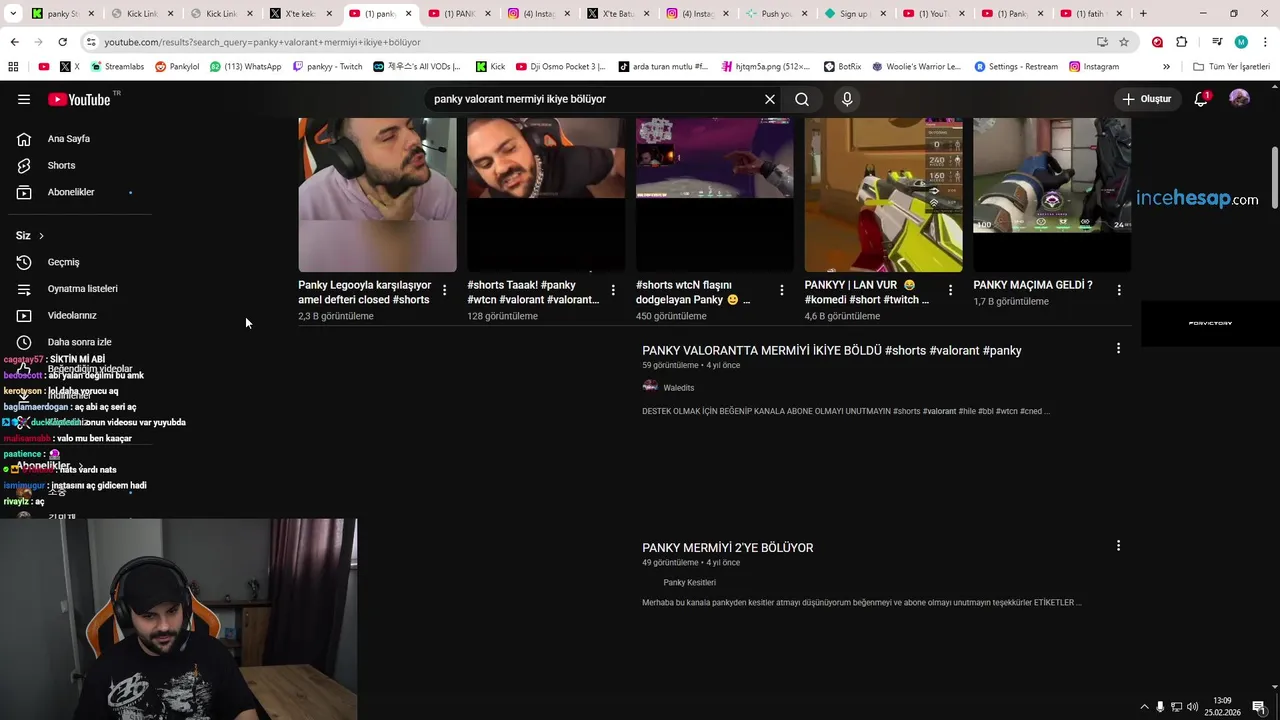1280x720 pixels.
Task: Open pankyy - Twitch bookmark
Action: click(327, 67)
